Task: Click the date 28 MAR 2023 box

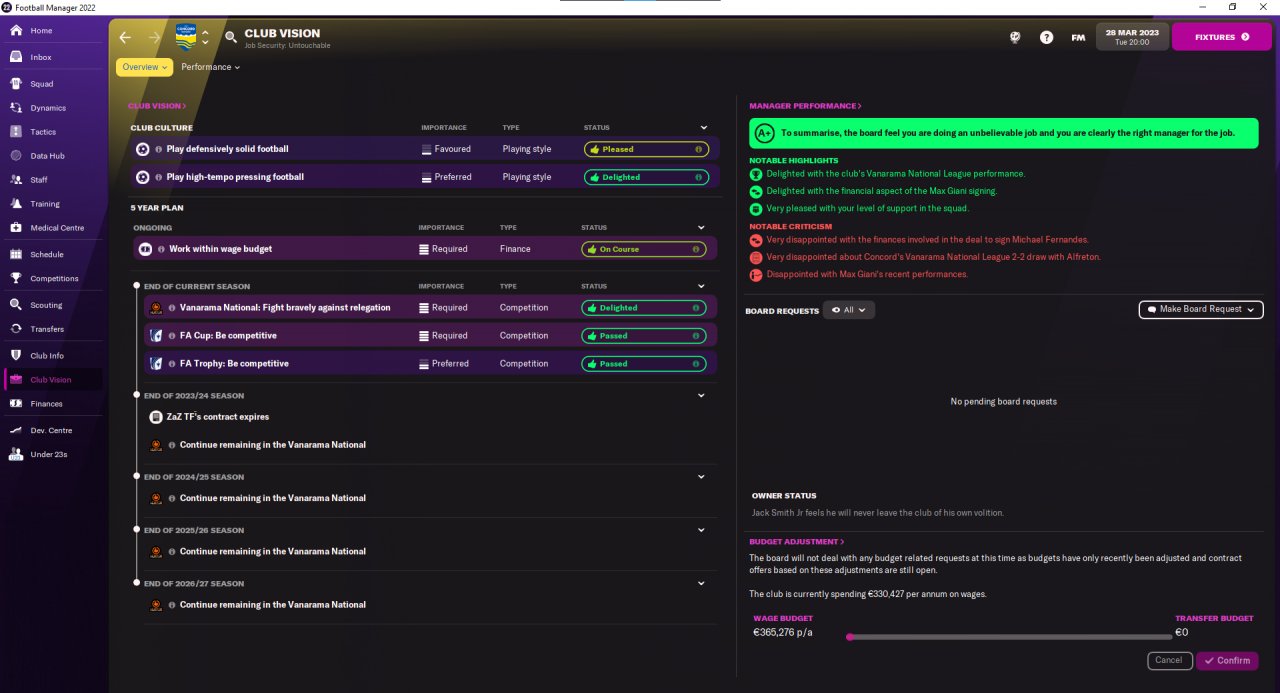Action: (1132, 37)
